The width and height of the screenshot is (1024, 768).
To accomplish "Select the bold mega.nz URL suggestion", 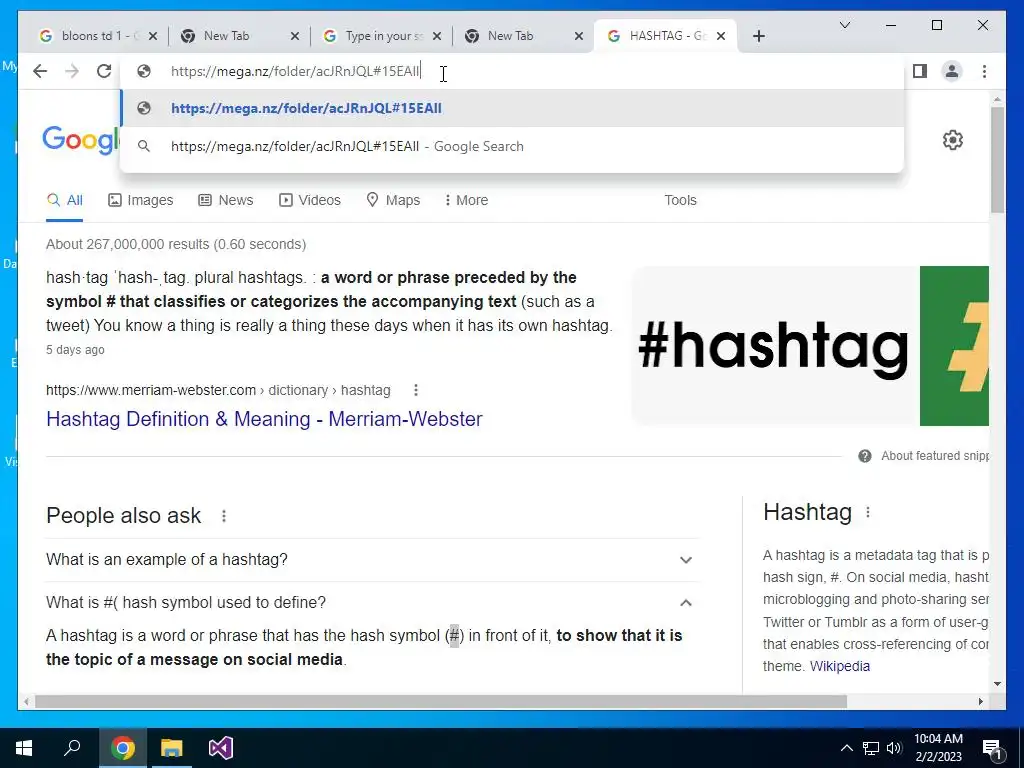I will pyautogui.click(x=512, y=108).
